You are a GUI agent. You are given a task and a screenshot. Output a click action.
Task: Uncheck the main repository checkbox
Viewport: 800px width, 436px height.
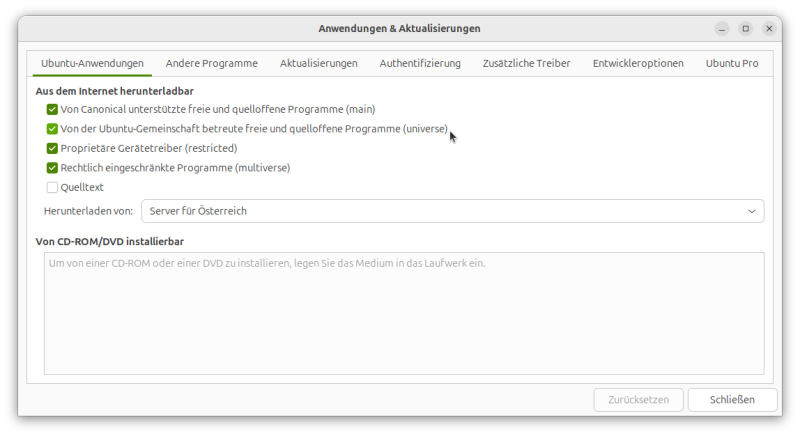(x=52, y=109)
